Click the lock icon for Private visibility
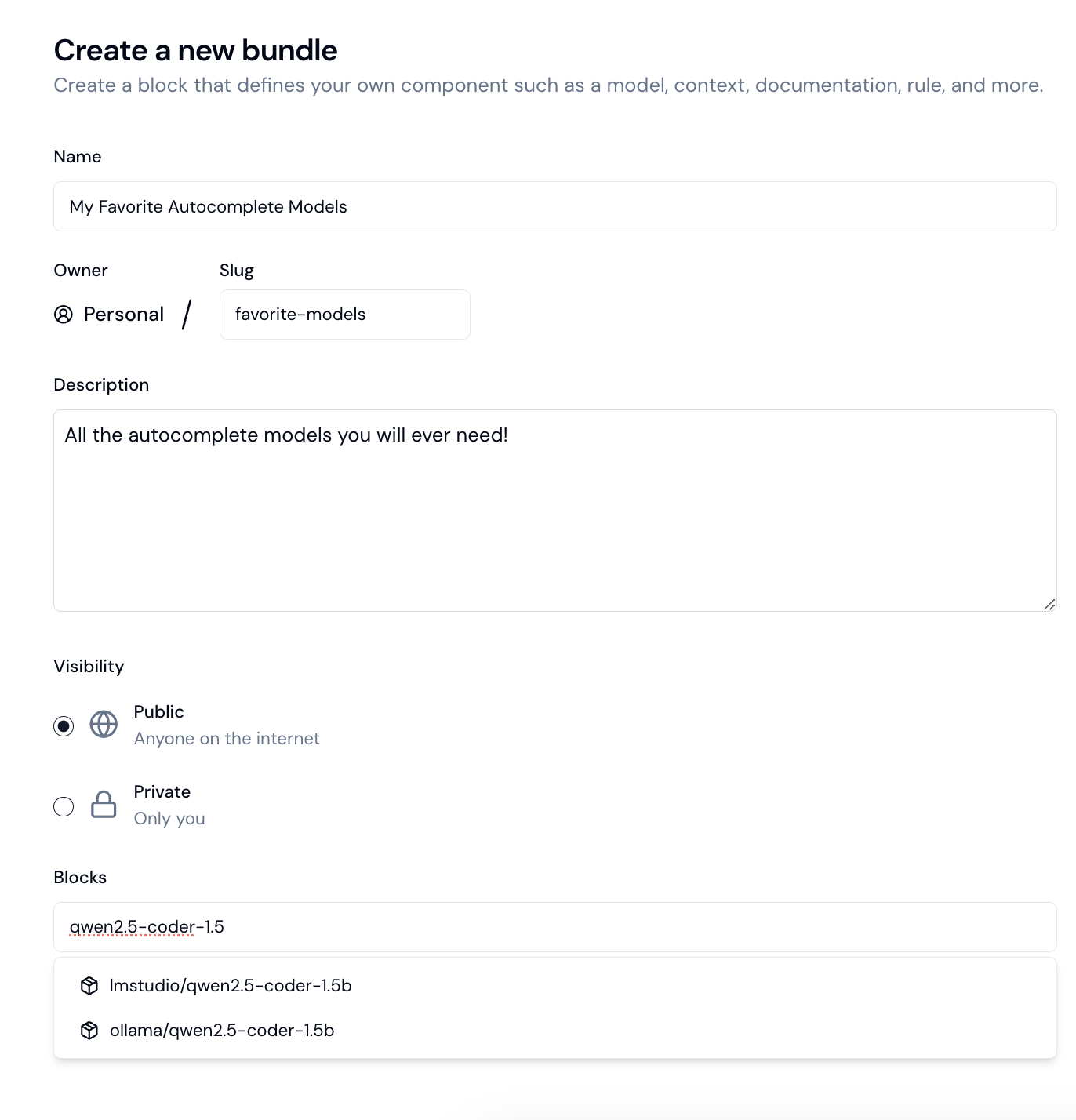1076x1120 pixels. click(103, 805)
